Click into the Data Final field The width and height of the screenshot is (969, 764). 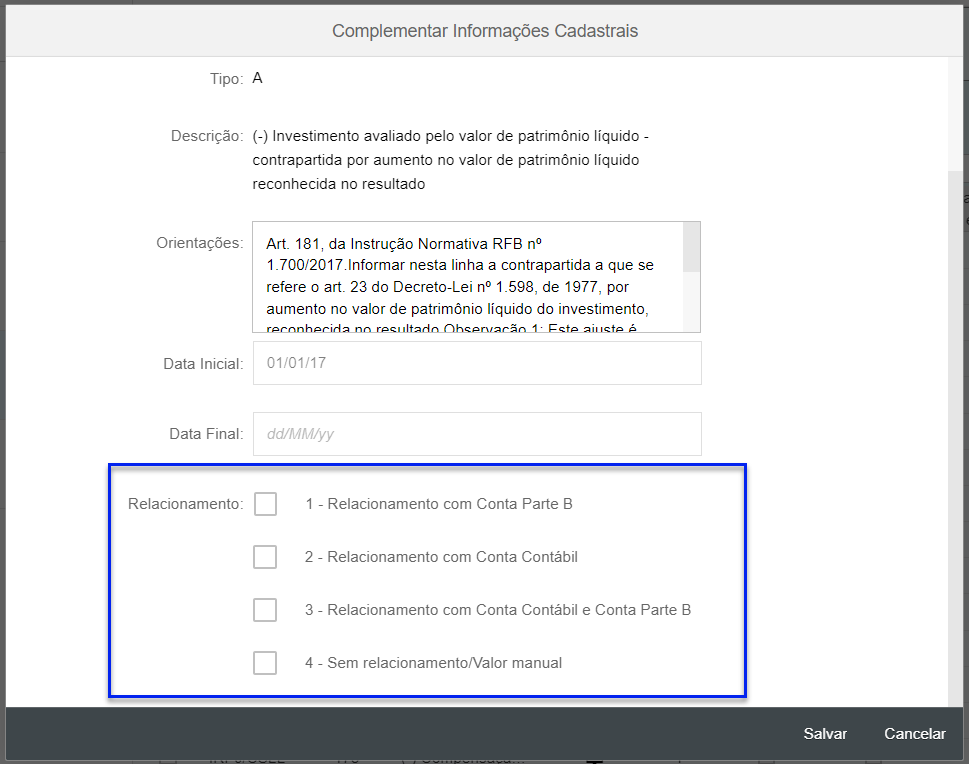click(477, 434)
